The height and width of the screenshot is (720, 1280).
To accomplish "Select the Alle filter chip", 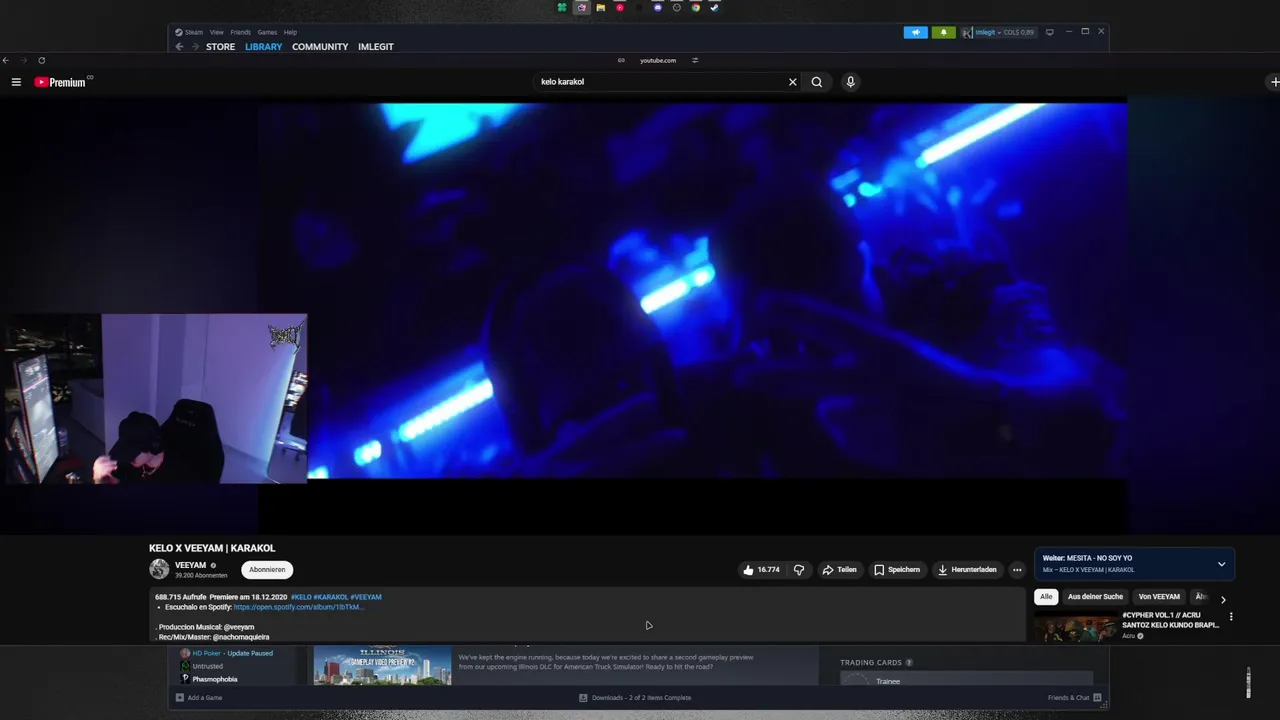I will click(x=1046, y=597).
